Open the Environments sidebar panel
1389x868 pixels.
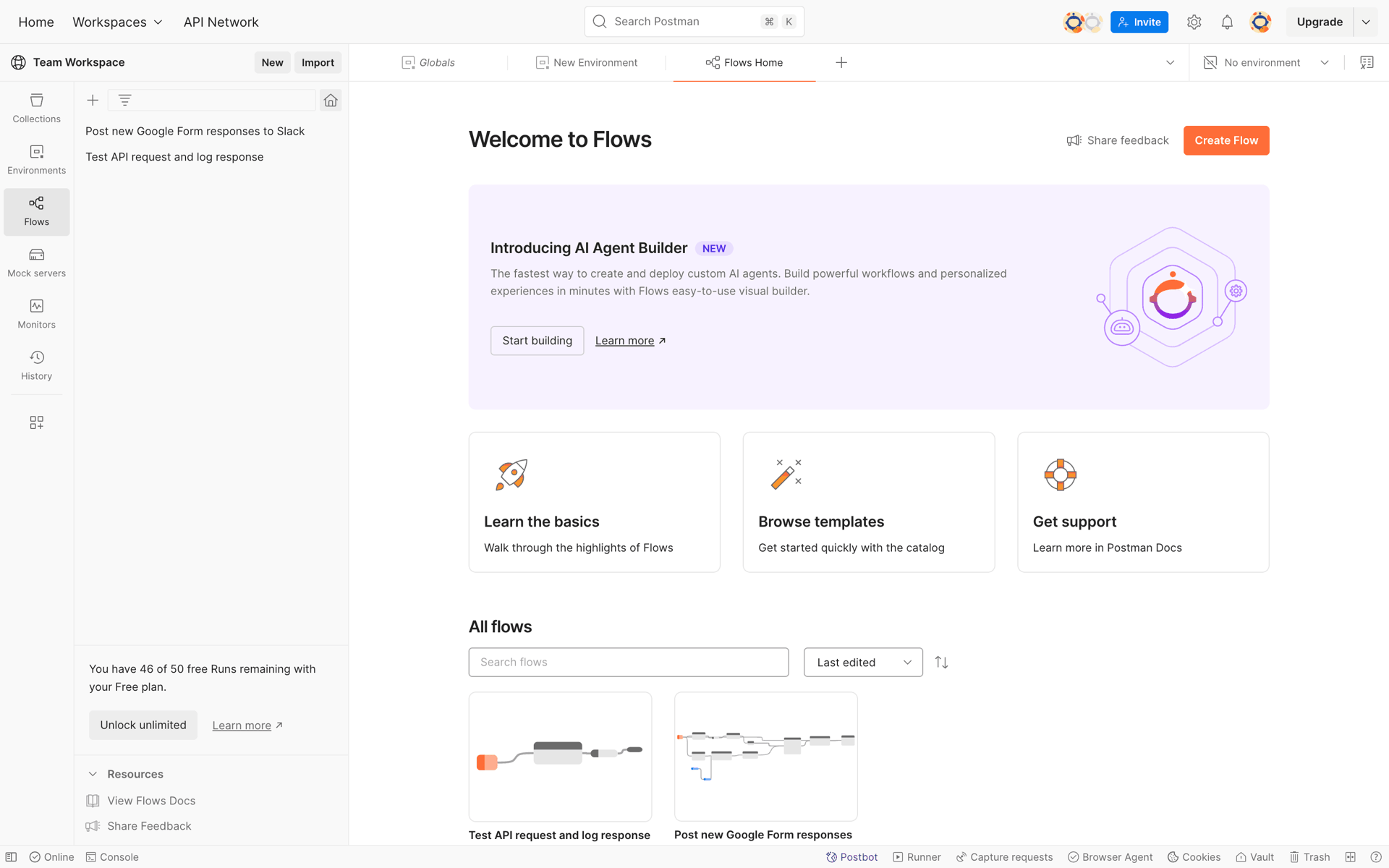coord(36,160)
